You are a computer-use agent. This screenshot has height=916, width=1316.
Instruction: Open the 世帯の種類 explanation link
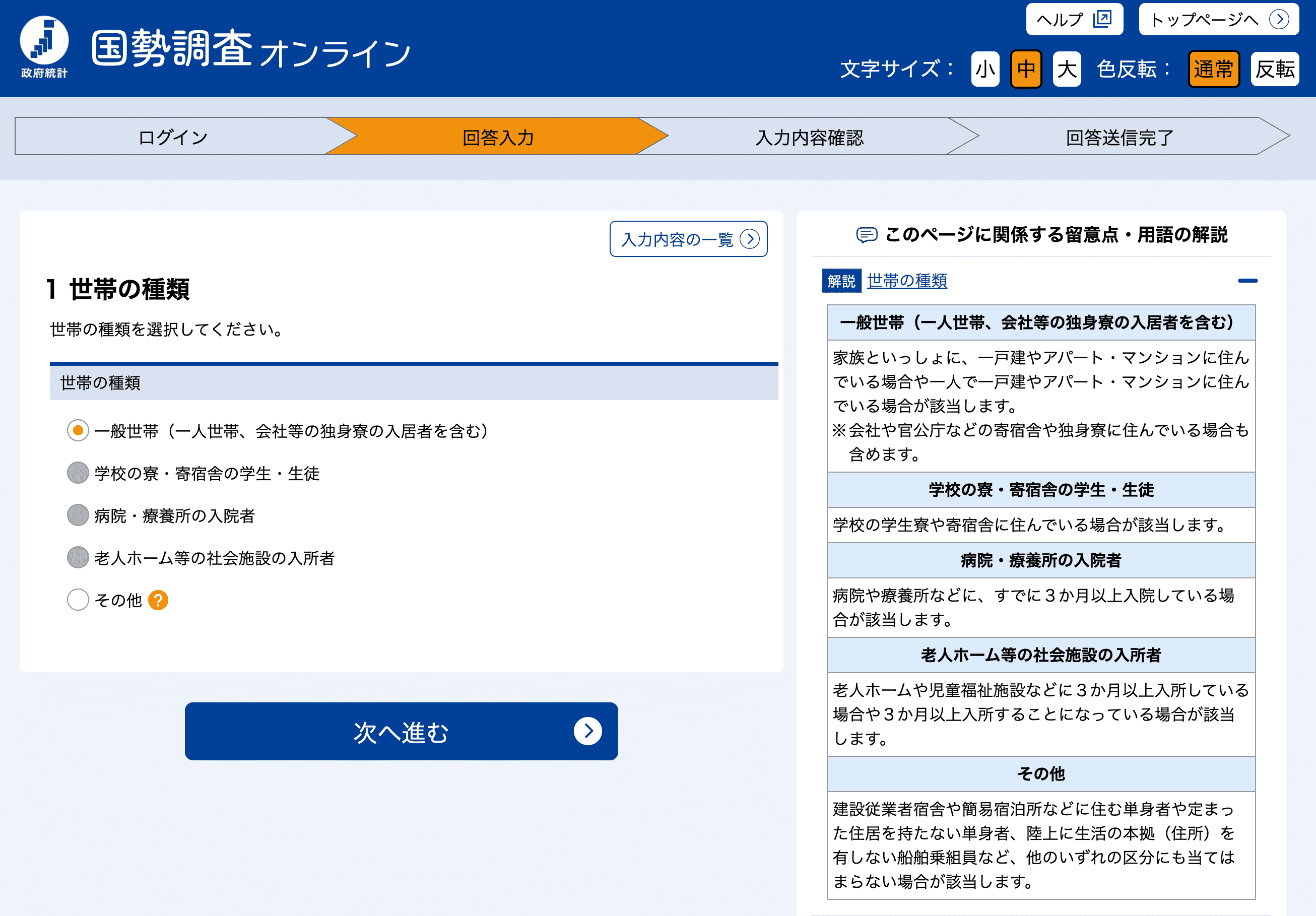[x=906, y=281]
